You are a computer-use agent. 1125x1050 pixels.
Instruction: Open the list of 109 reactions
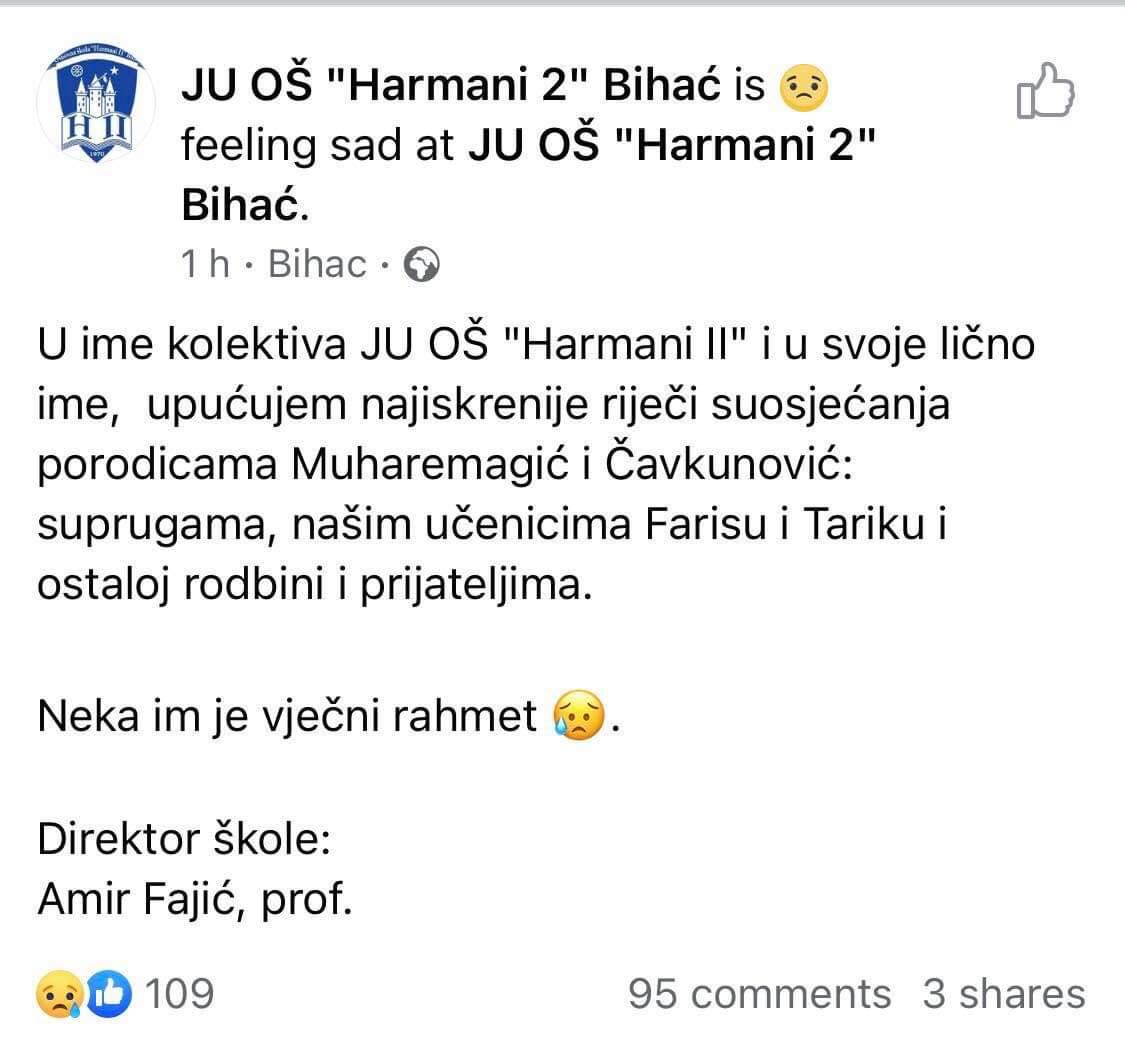180,995
